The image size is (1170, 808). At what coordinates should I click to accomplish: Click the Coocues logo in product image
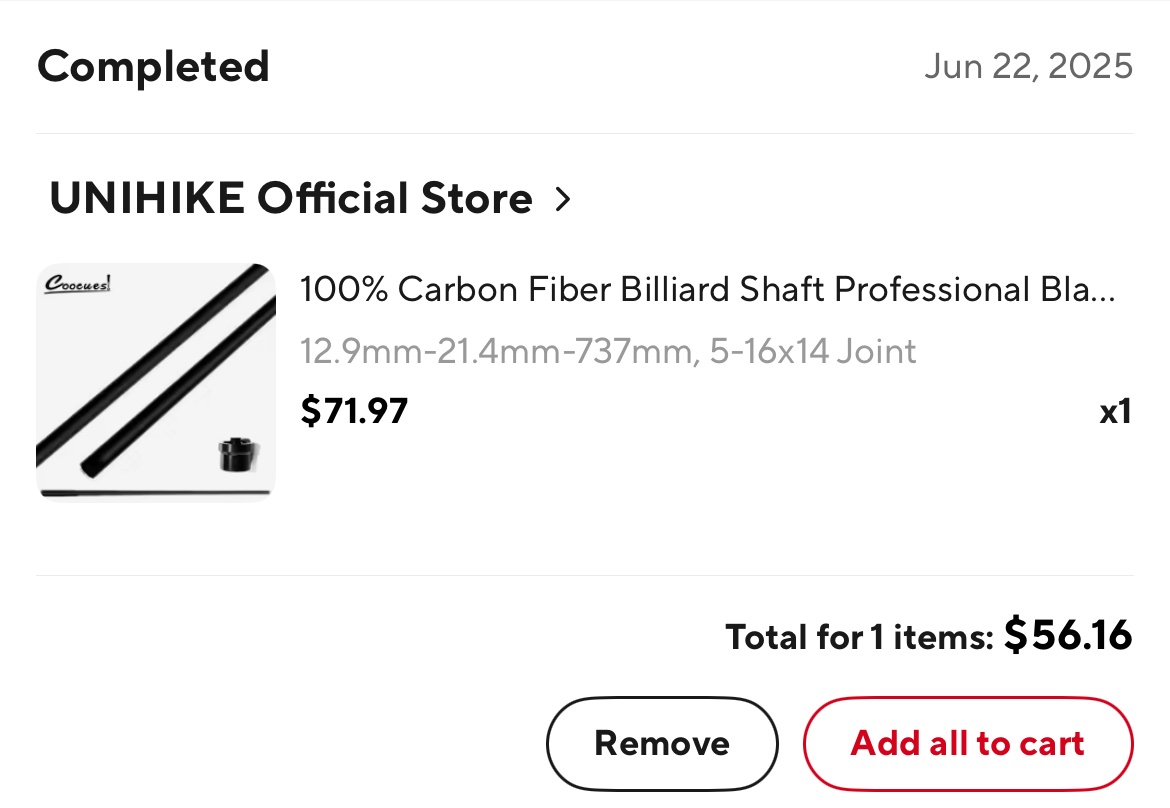pyautogui.click(x=78, y=284)
